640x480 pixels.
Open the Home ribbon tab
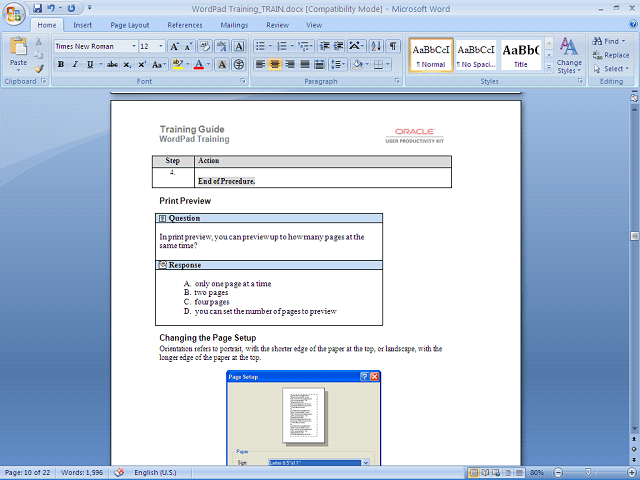[47, 25]
